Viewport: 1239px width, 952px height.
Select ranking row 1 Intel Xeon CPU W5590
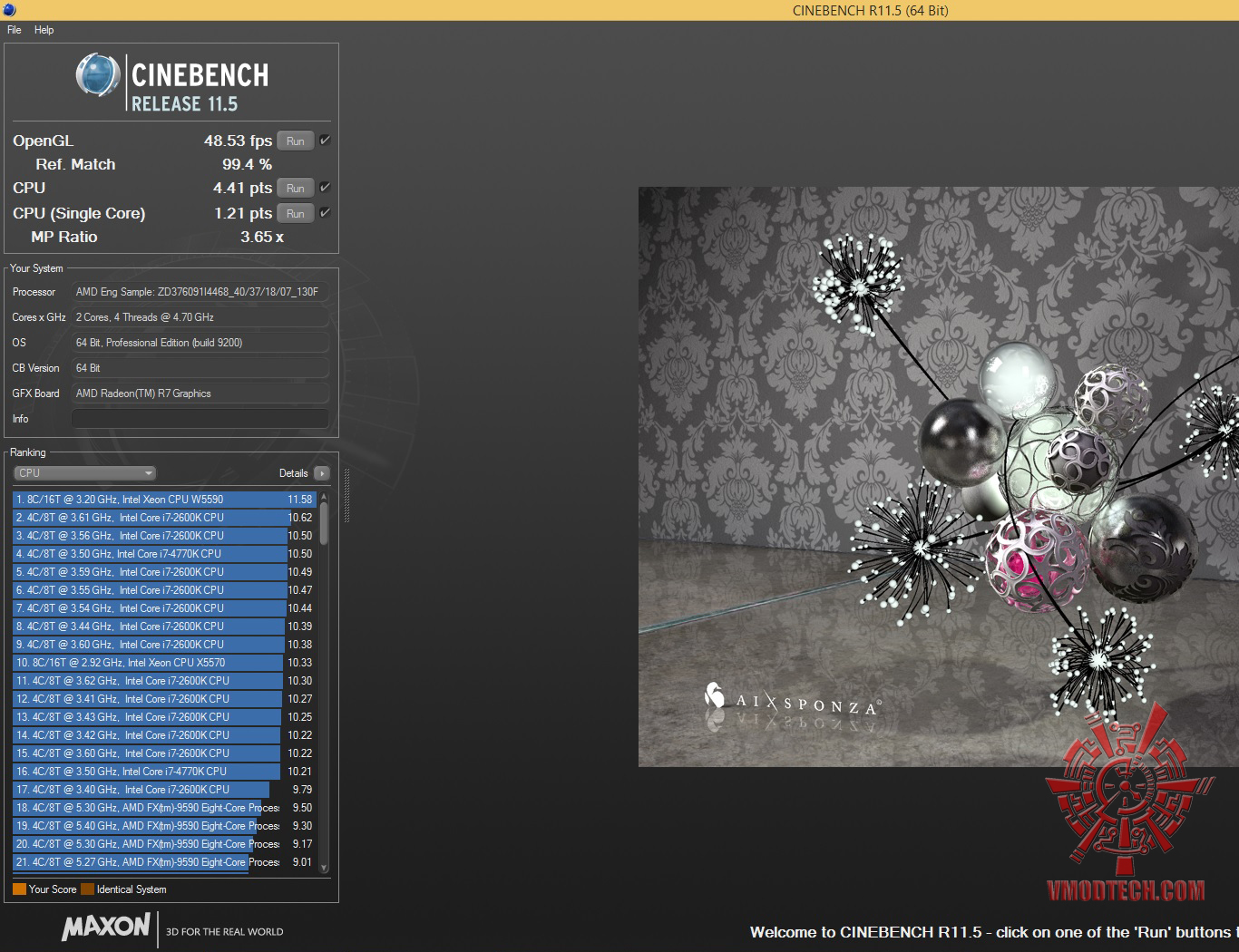click(164, 500)
